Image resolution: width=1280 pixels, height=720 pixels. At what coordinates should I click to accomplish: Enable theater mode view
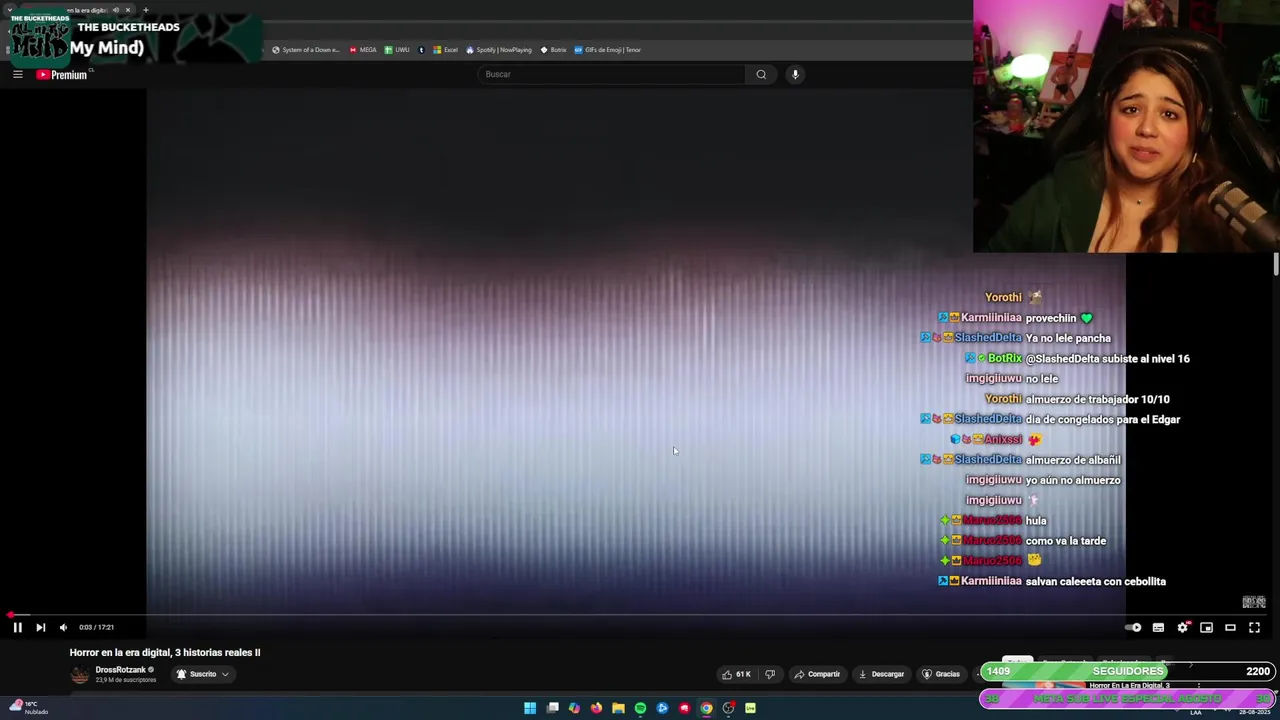(1230, 627)
